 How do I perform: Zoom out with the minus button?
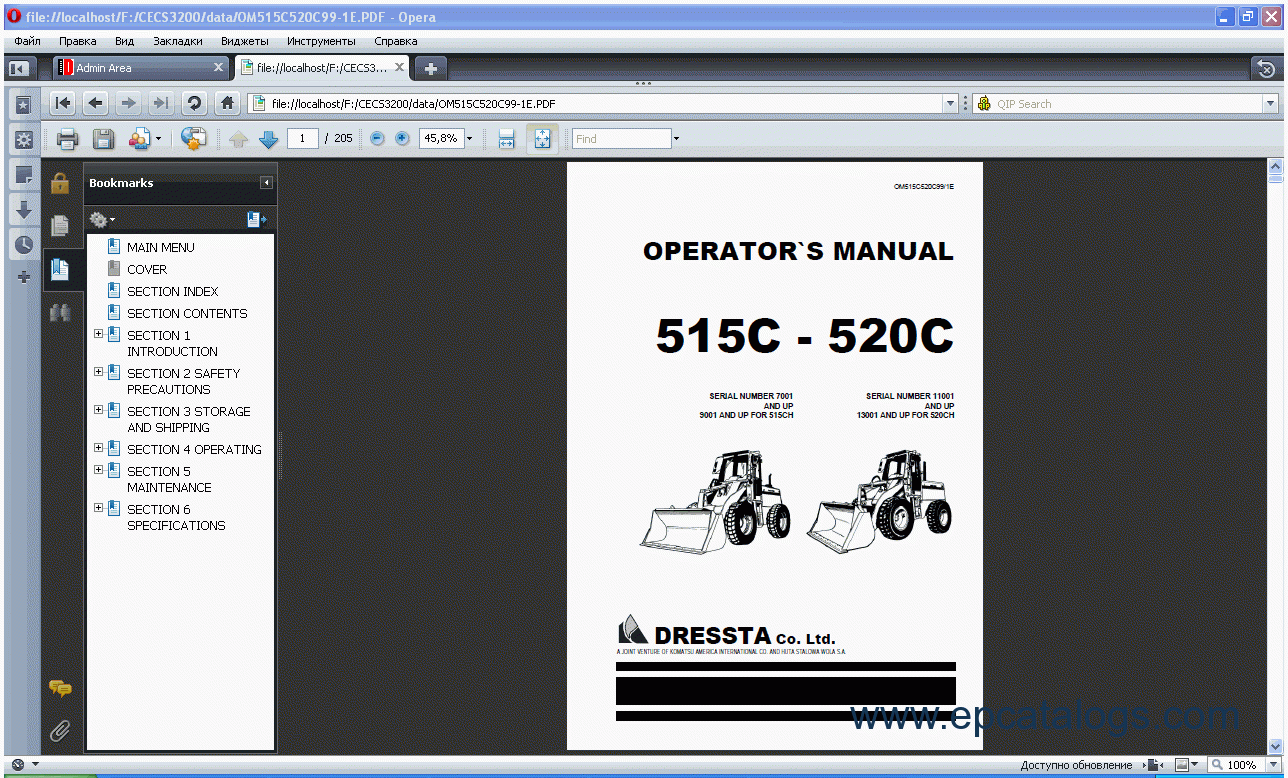pyautogui.click(x=377, y=139)
